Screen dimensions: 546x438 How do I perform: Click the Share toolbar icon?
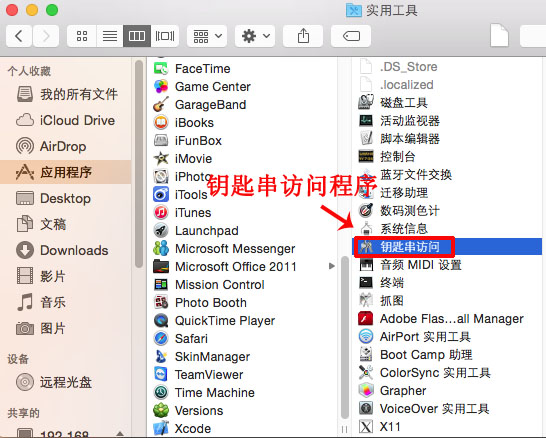point(303,36)
